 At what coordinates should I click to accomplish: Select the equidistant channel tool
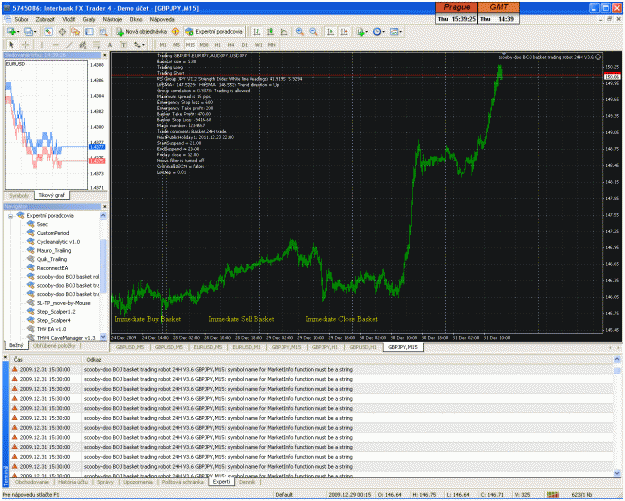click(83, 45)
